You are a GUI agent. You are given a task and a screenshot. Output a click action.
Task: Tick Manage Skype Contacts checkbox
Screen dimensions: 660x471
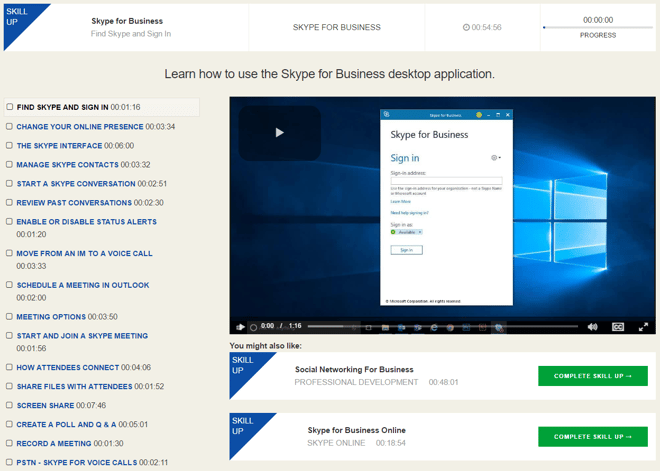click(9, 164)
